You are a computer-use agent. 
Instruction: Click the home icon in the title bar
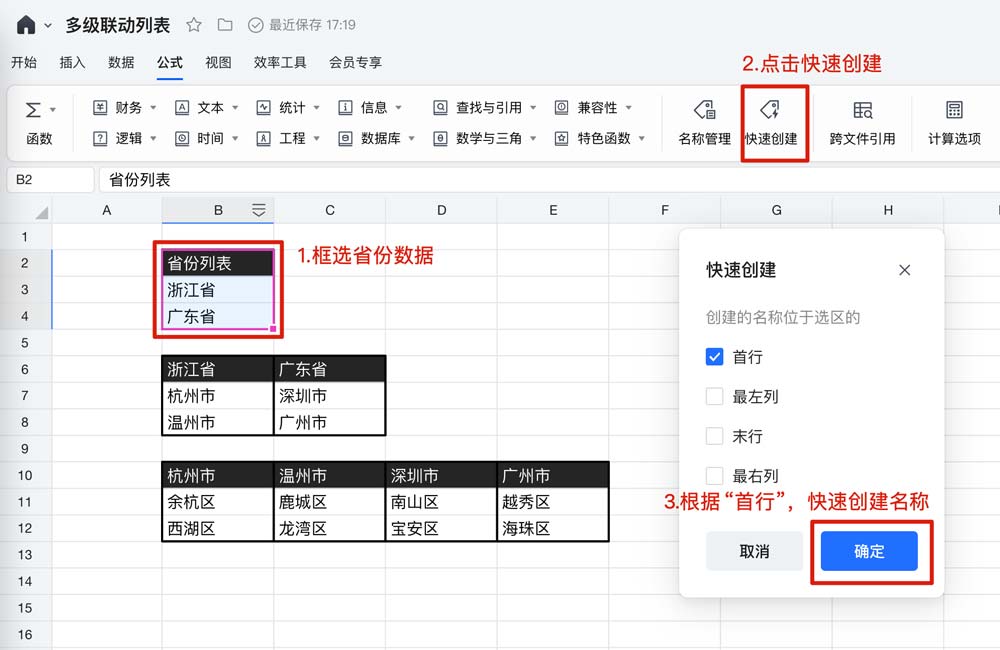coord(26,25)
